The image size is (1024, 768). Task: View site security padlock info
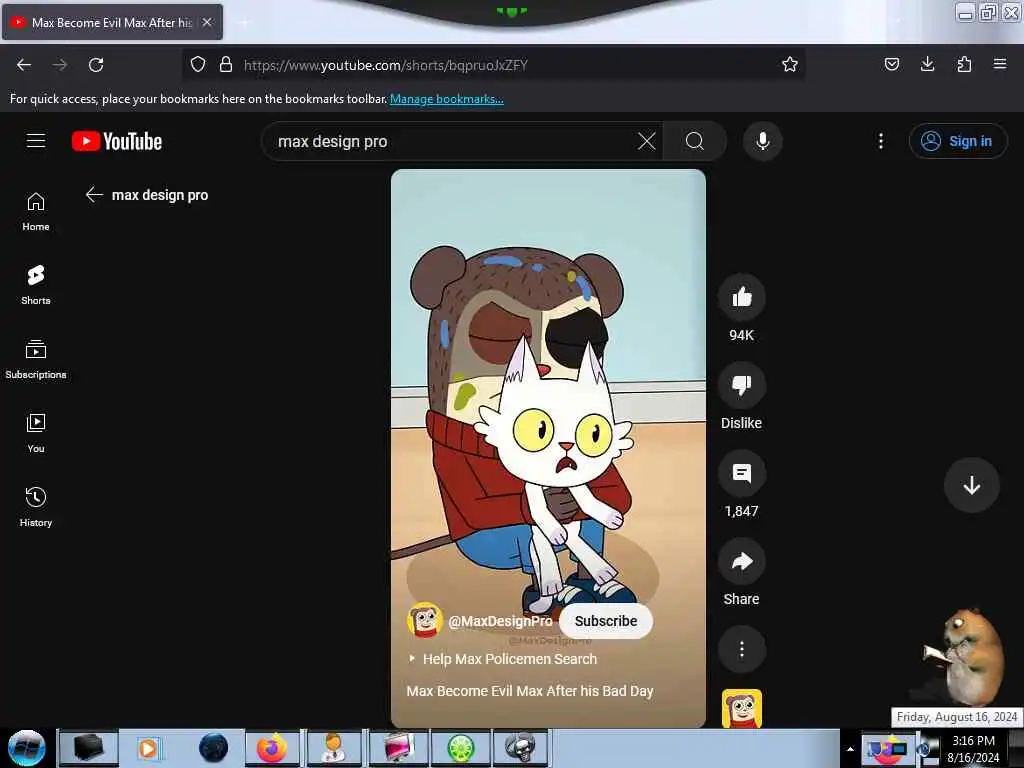pyautogui.click(x=226, y=64)
